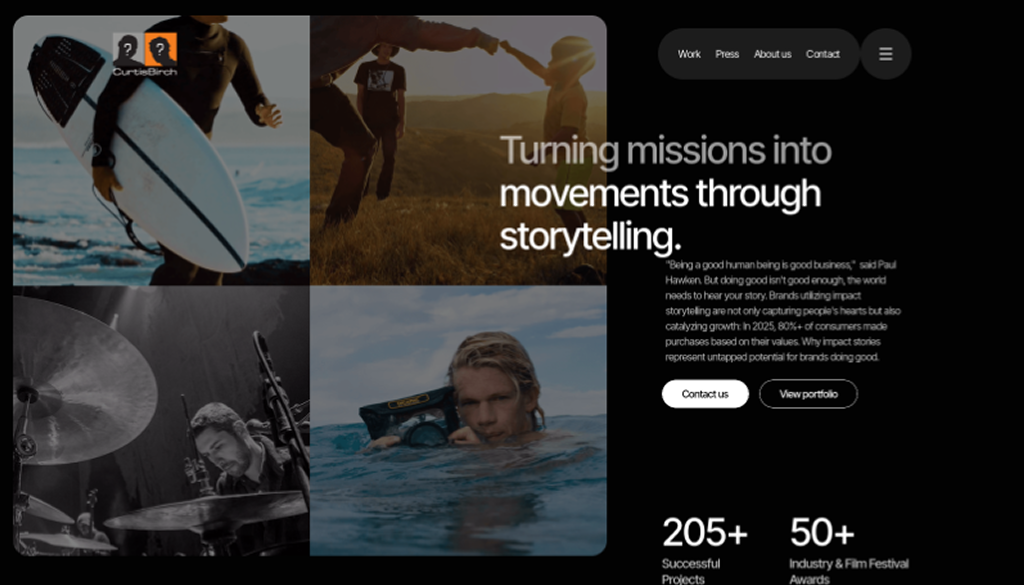Viewport: 1024px width, 585px height.
Task: Select the surfer with surfboard photo
Action: pos(161,150)
